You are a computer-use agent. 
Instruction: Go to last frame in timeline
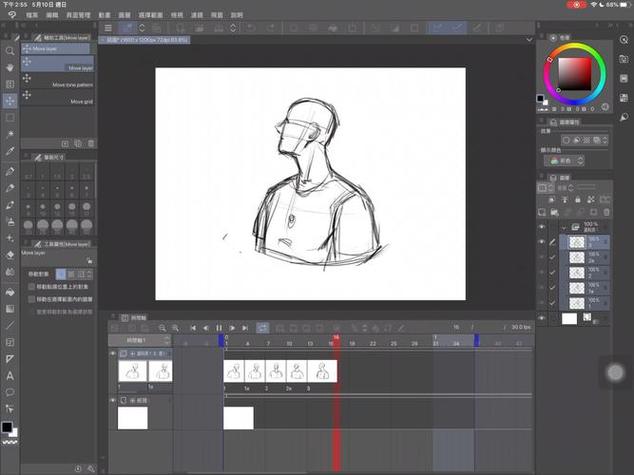[245, 328]
